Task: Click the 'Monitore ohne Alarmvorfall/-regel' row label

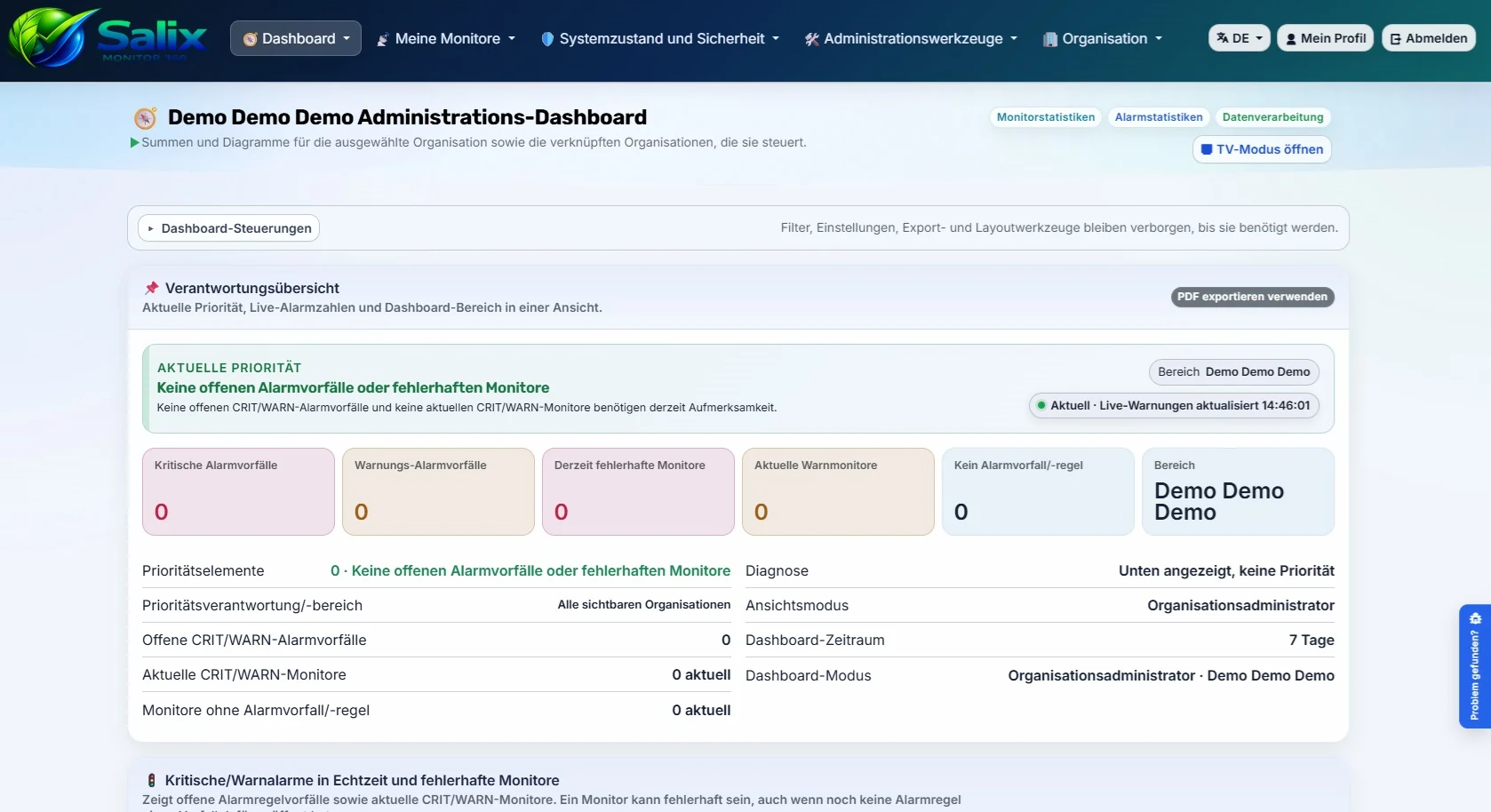Action: pos(256,710)
